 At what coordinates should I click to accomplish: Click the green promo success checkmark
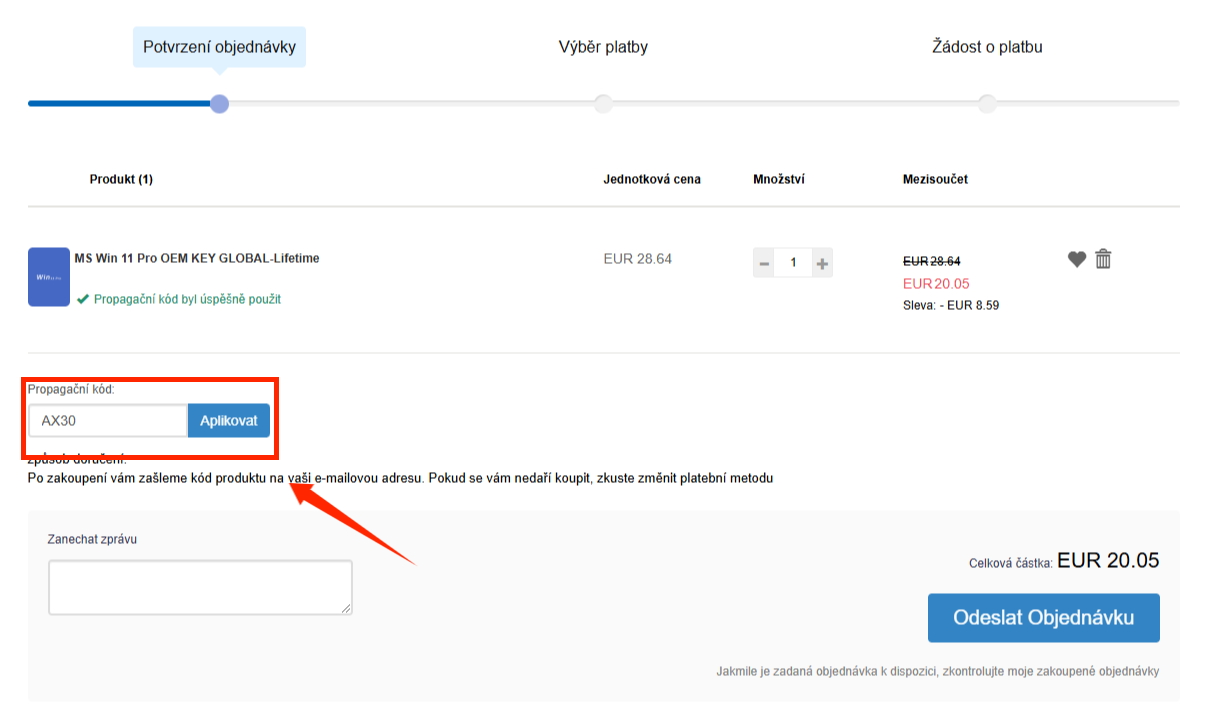coord(83,299)
